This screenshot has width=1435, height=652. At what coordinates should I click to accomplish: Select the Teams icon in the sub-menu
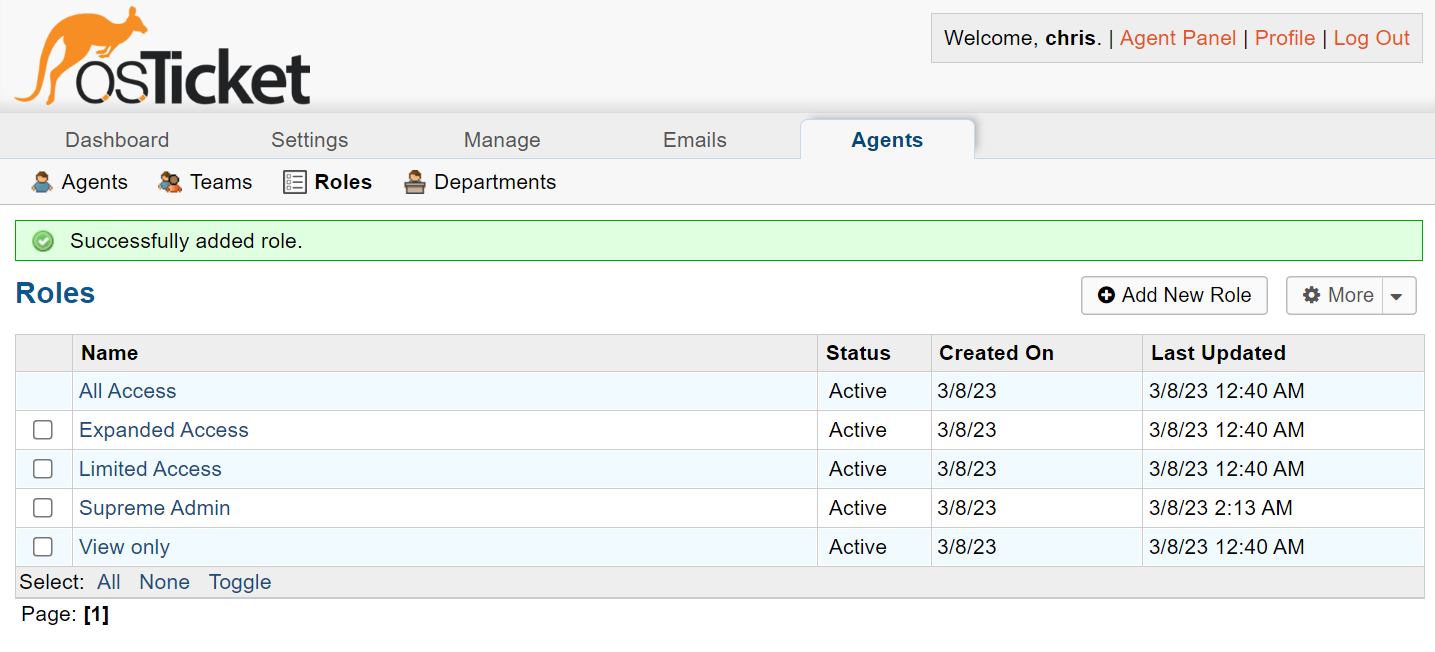(x=169, y=182)
